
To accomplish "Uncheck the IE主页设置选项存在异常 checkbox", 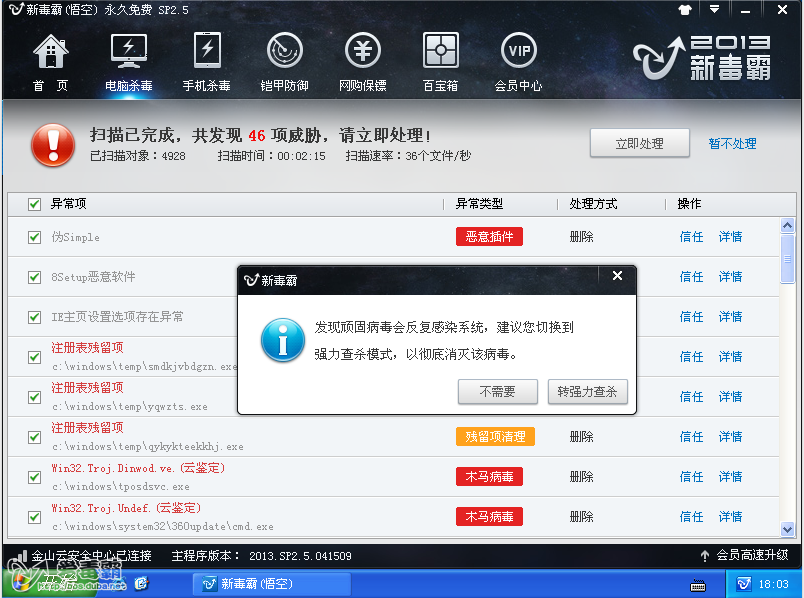I will (x=34, y=317).
